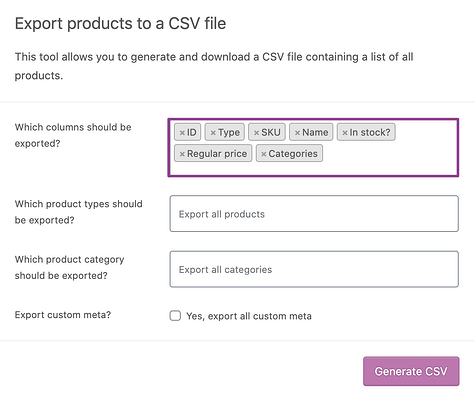Remove the SKU column tag
The width and height of the screenshot is (474, 400).
click(x=256, y=133)
